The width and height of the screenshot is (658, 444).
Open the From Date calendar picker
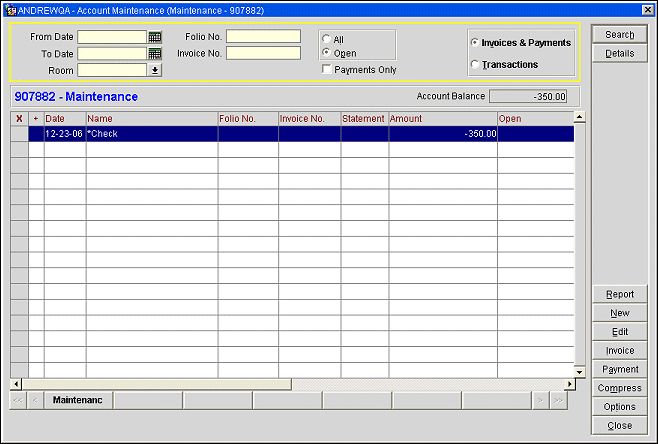154,37
